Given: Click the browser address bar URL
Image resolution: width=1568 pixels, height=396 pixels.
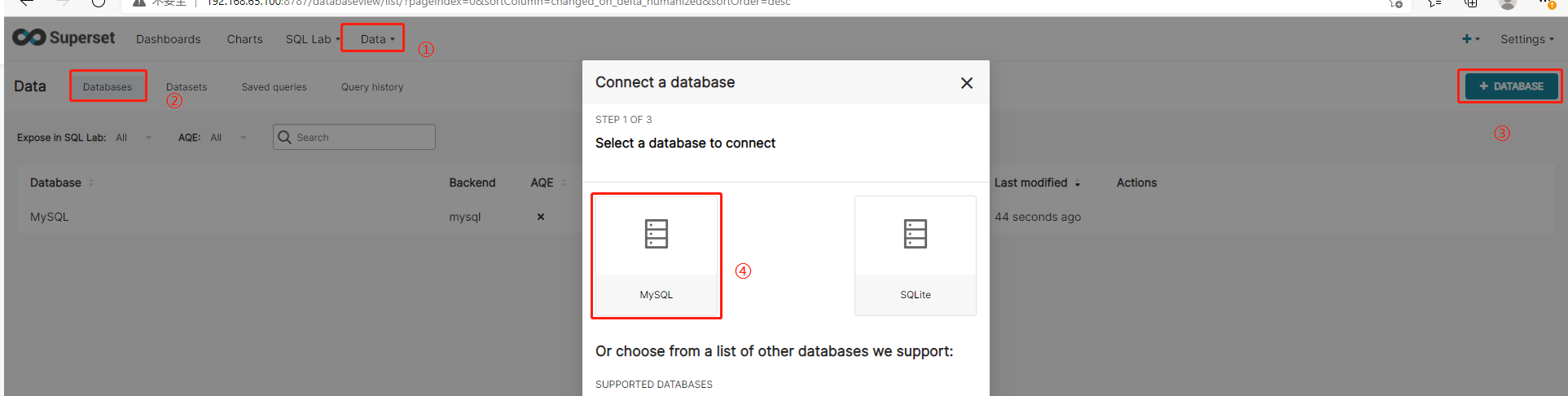Looking at the screenshot, I should click(498, 3).
